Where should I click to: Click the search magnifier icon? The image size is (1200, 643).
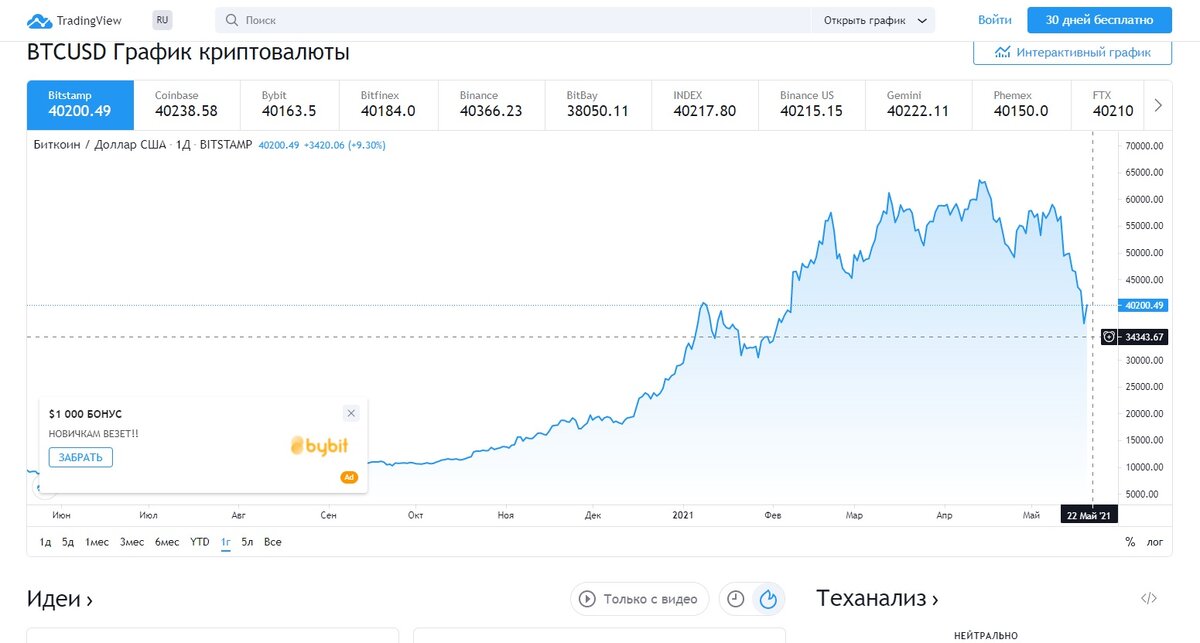pyautogui.click(x=232, y=20)
